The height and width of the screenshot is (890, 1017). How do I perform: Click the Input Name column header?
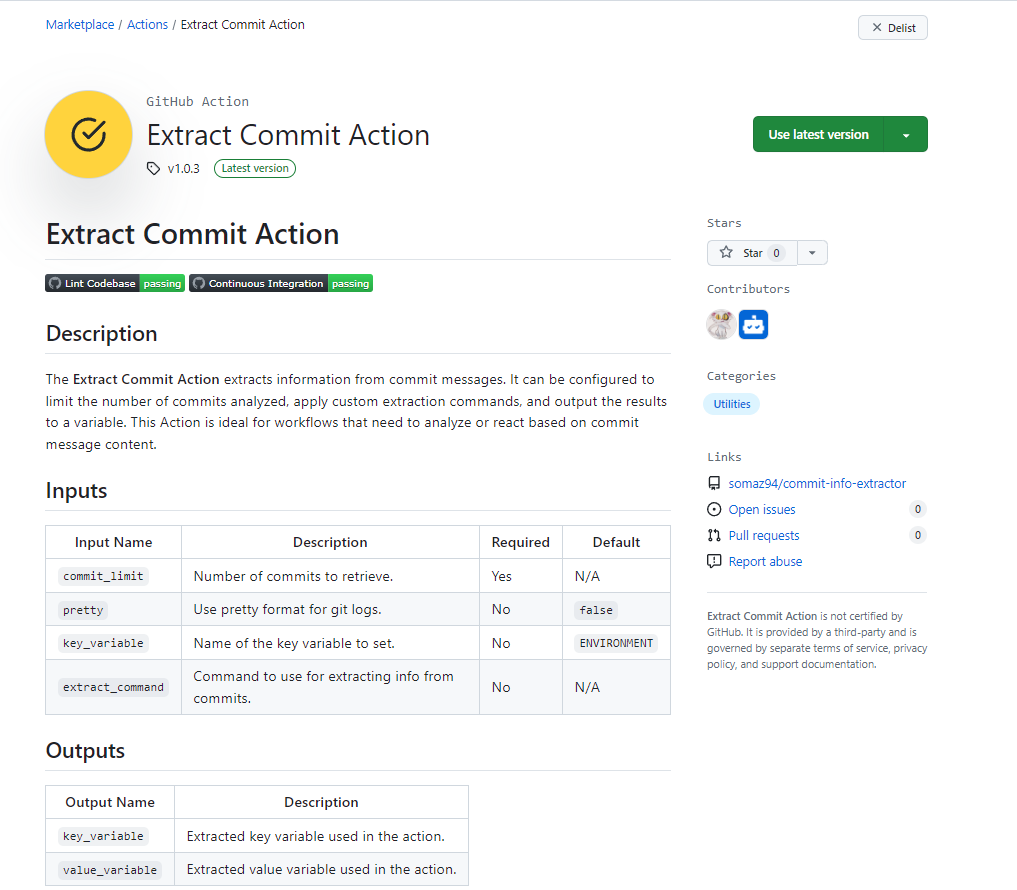click(114, 542)
